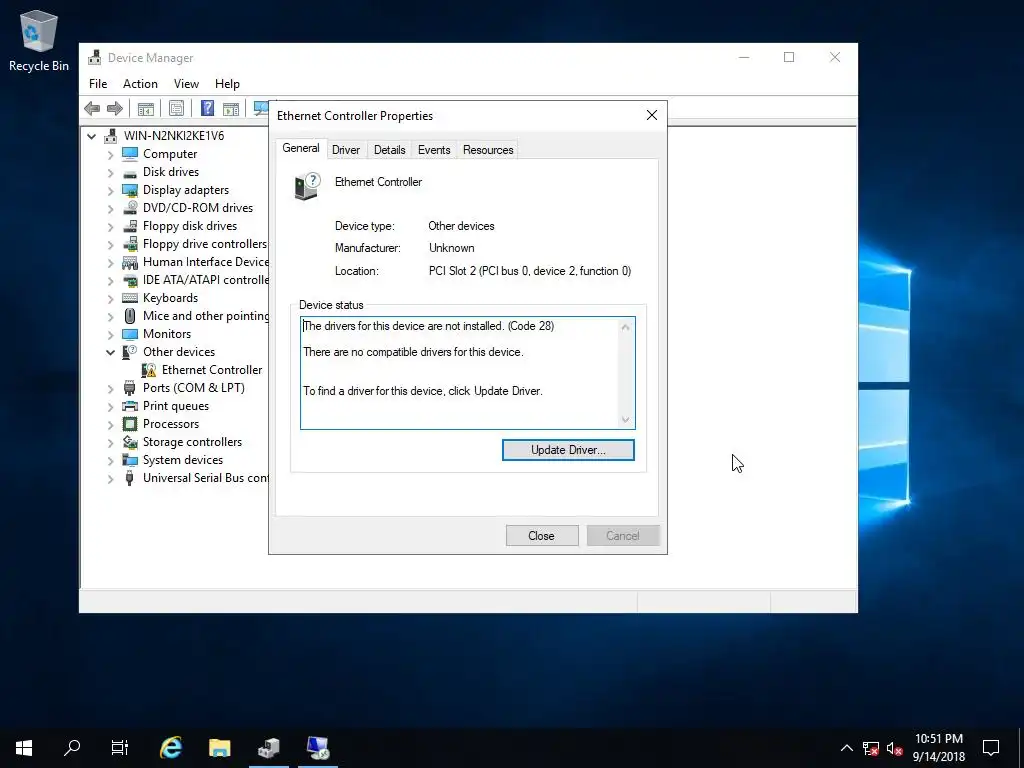Viewport: 1024px width, 768px height.
Task: Open Task View from the taskbar
Action: pyautogui.click(x=120, y=748)
